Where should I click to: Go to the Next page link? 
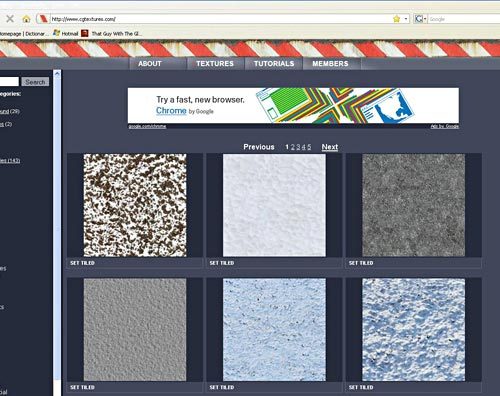coord(330,147)
